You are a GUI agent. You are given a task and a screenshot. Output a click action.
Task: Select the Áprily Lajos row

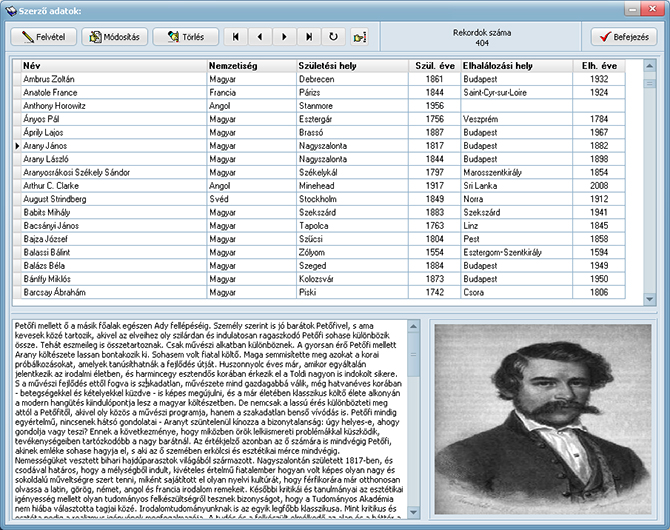pyautogui.click(x=319, y=132)
